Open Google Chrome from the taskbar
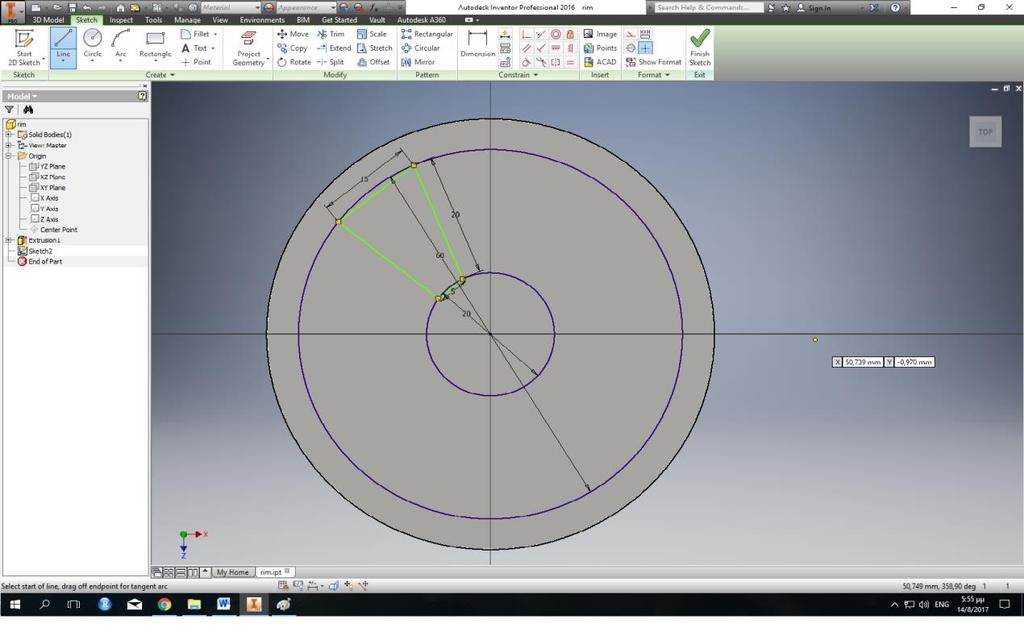Image resolution: width=1024 pixels, height=640 pixels. (x=164, y=605)
